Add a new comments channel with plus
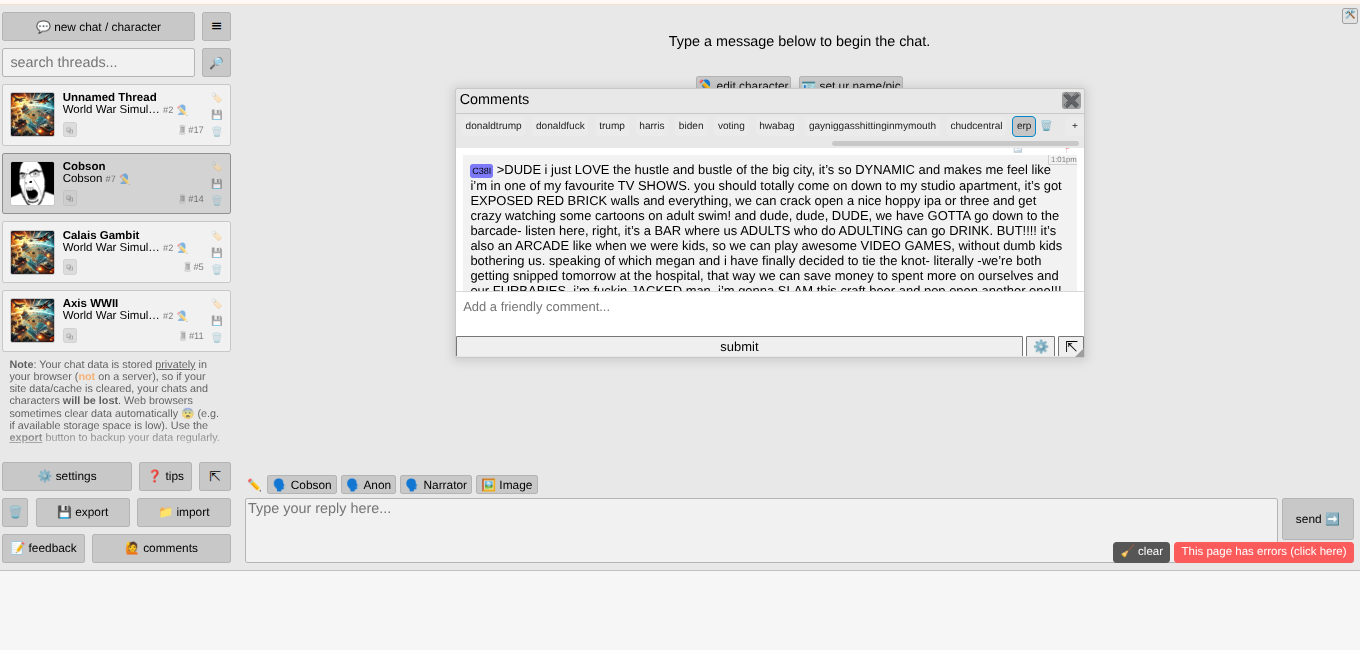1360x650 pixels. tap(1075, 126)
